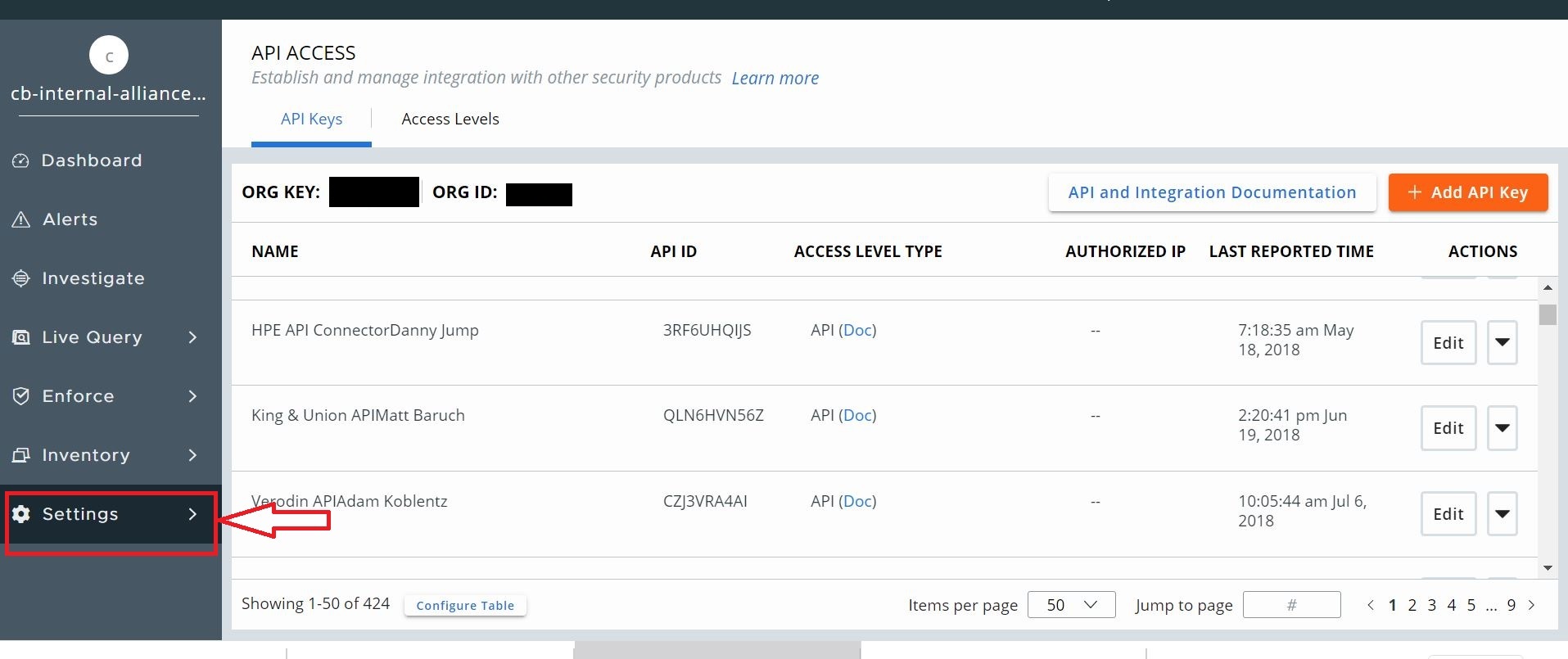This screenshot has width=1568, height=659.
Task: Open actions dropdown for King & Union API
Action: [1502, 428]
